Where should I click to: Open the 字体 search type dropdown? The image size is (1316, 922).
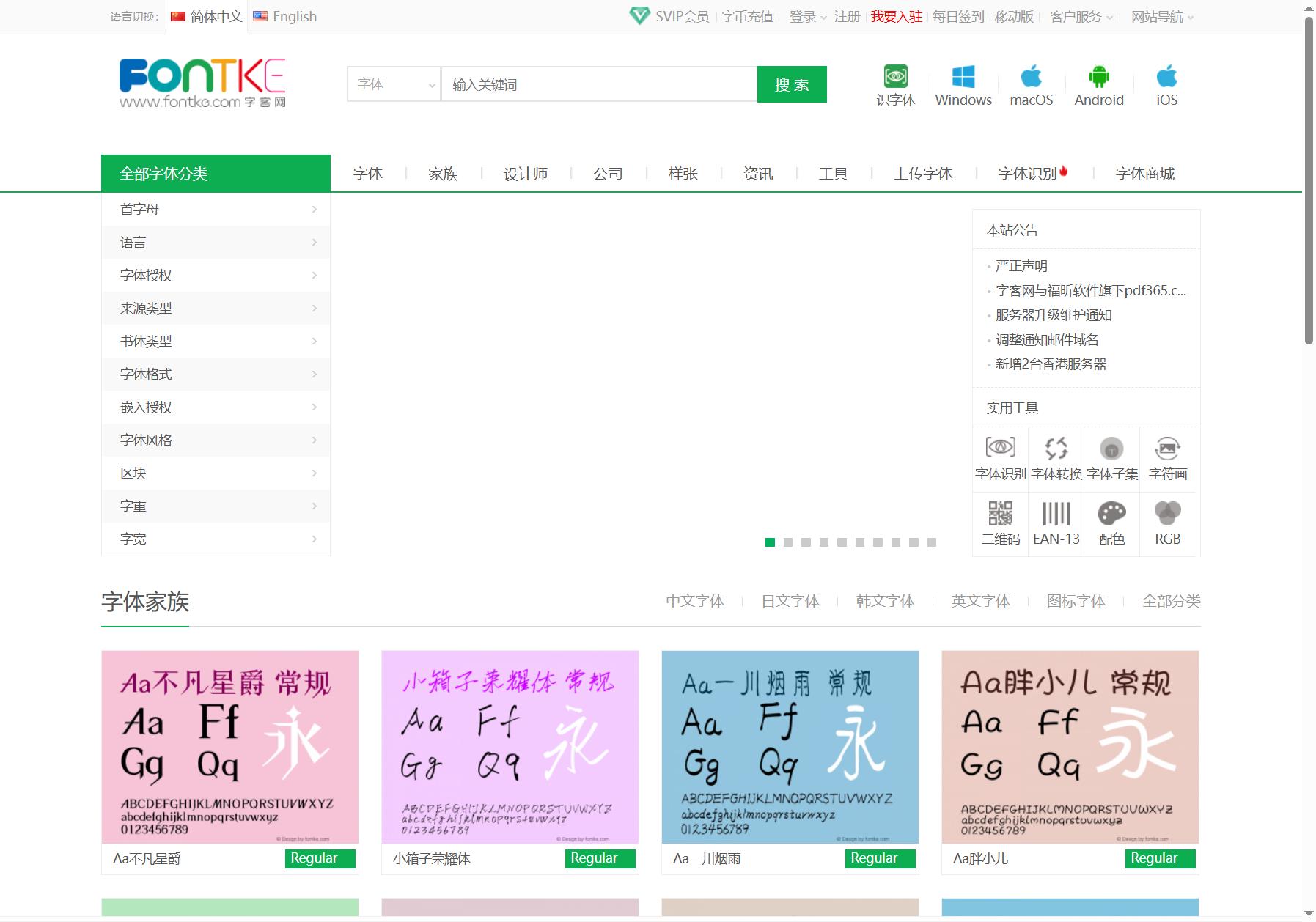394,84
